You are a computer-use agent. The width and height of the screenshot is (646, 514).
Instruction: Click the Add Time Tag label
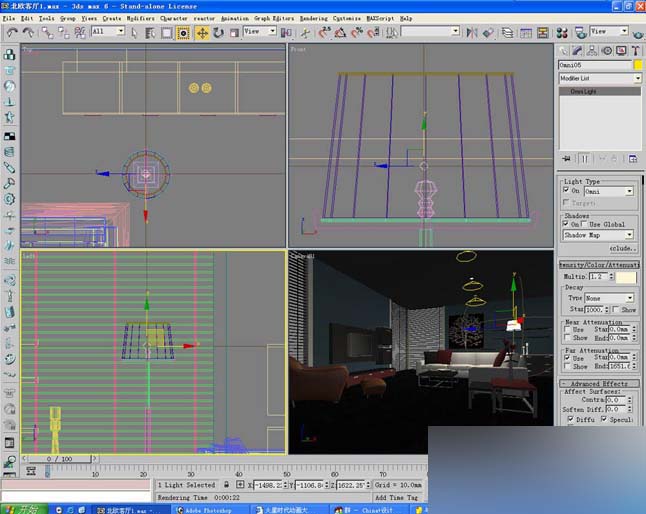click(396, 497)
